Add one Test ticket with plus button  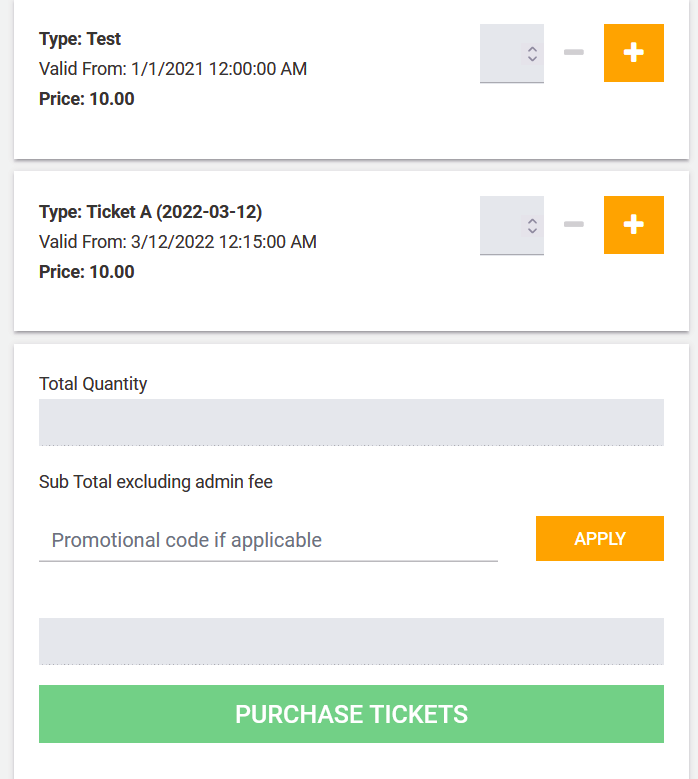point(633,53)
